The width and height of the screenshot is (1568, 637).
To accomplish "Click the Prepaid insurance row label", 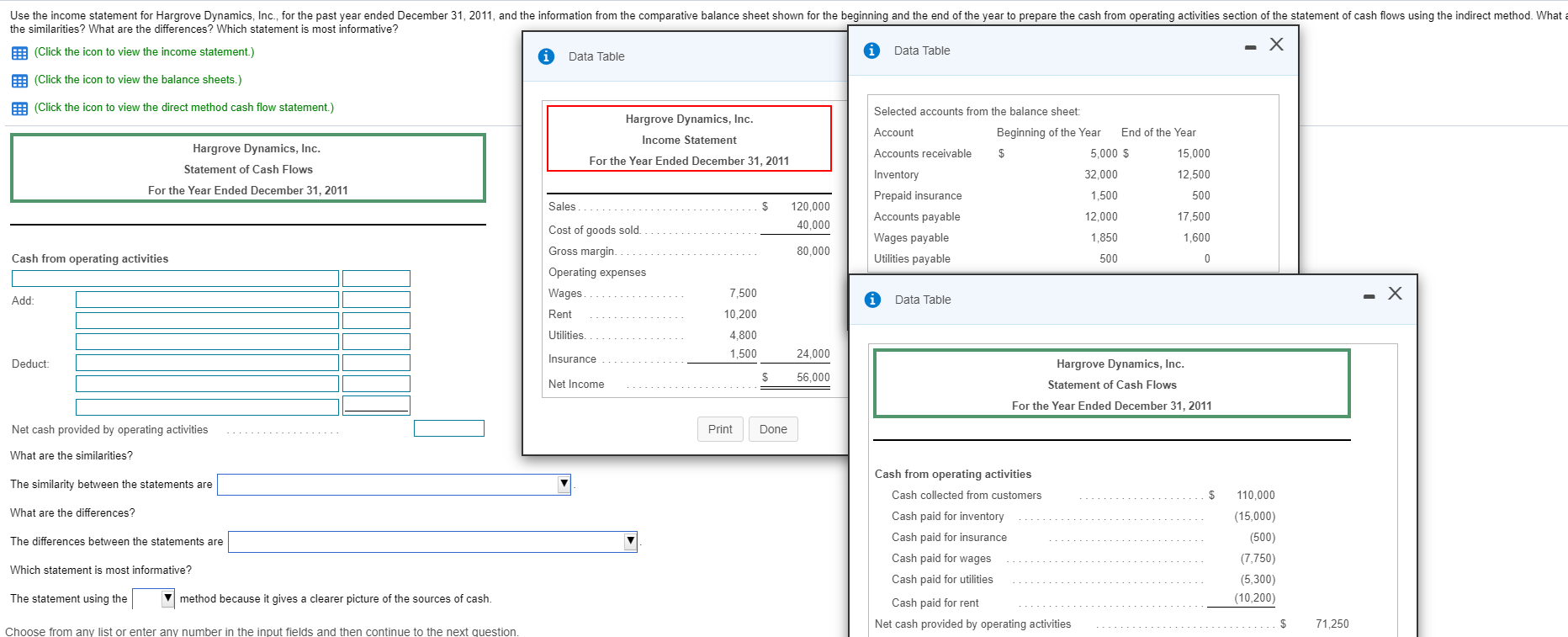I will click(x=918, y=196).
